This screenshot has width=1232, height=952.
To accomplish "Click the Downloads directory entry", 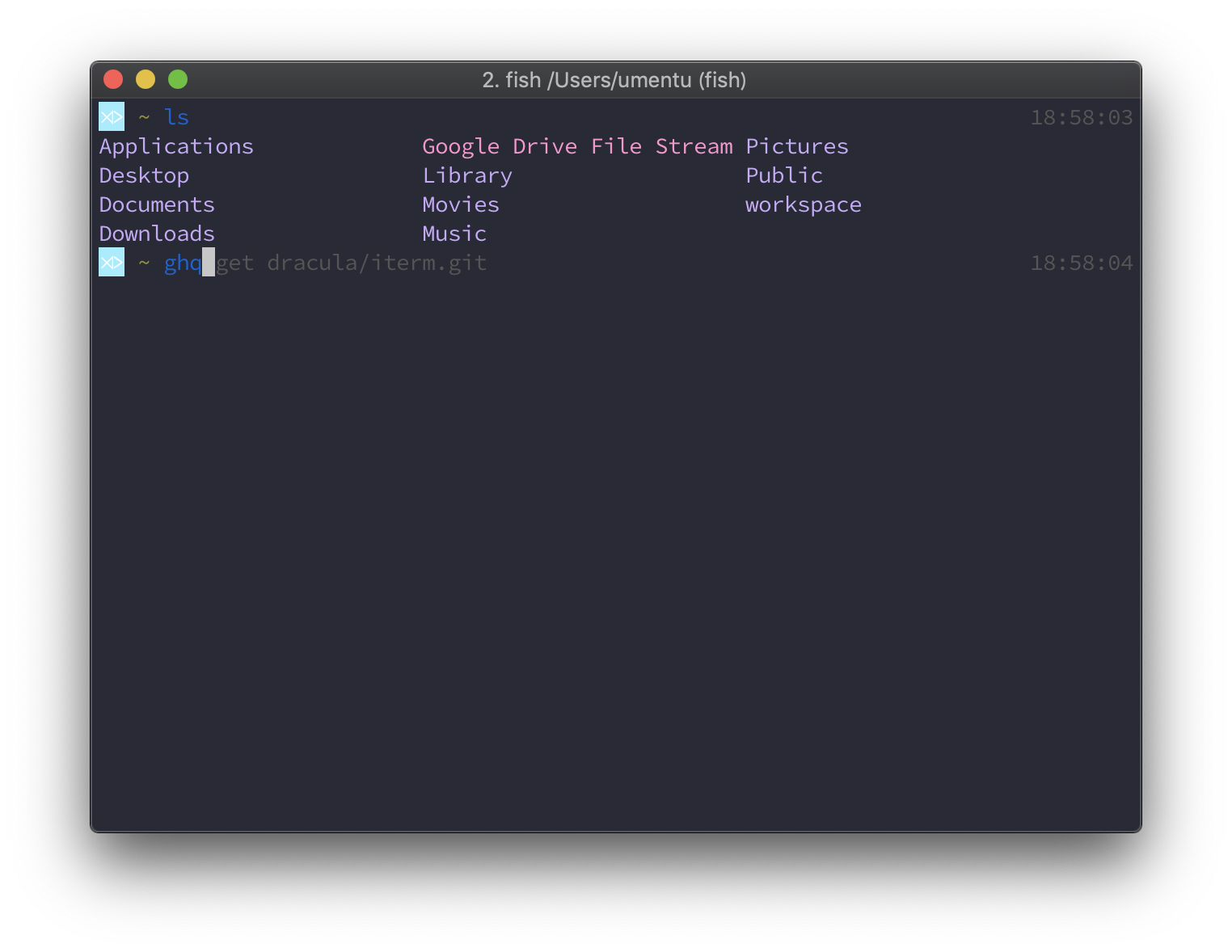I will (157, 234).
